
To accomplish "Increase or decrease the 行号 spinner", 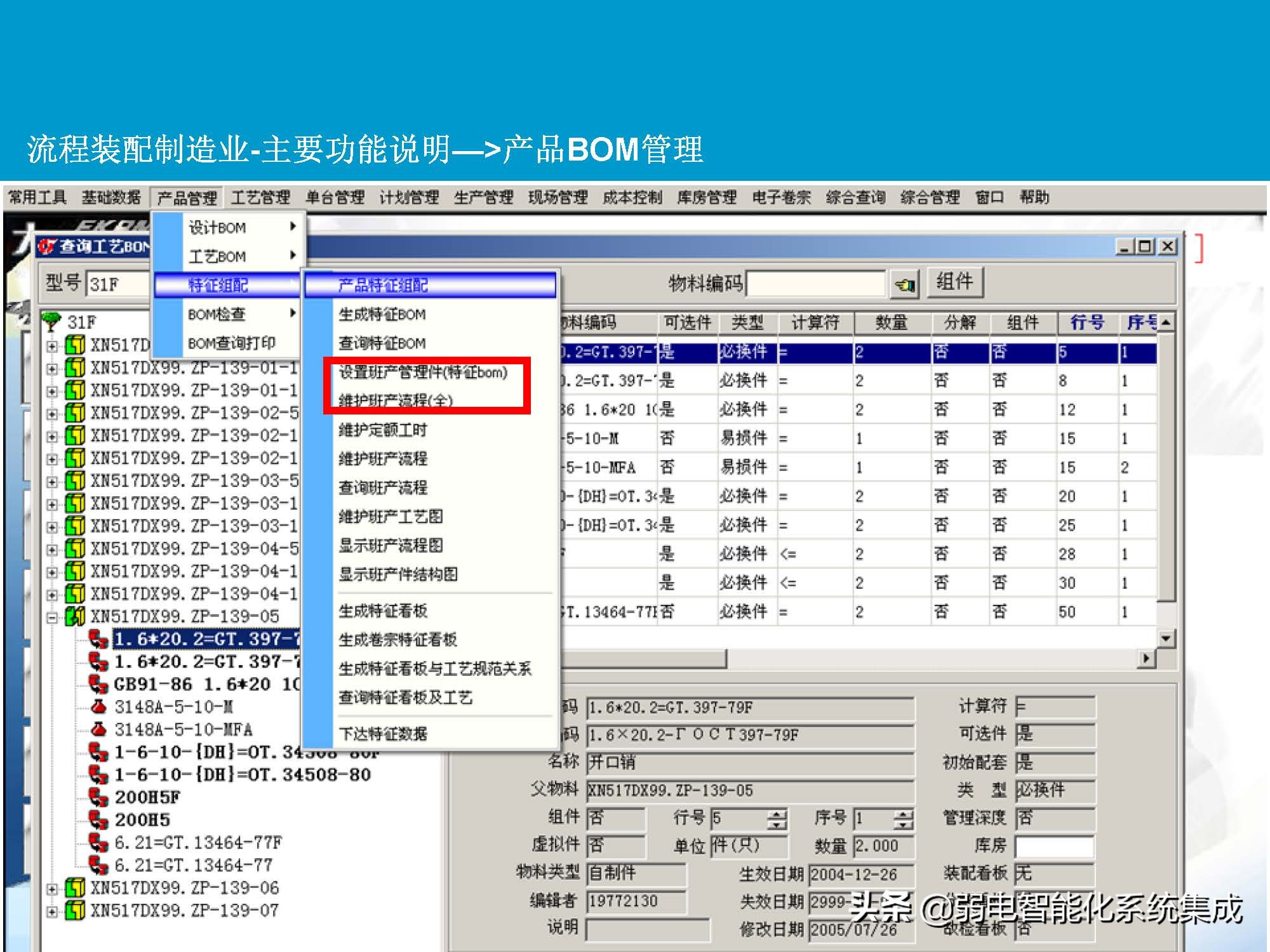I will pos(777,819).
